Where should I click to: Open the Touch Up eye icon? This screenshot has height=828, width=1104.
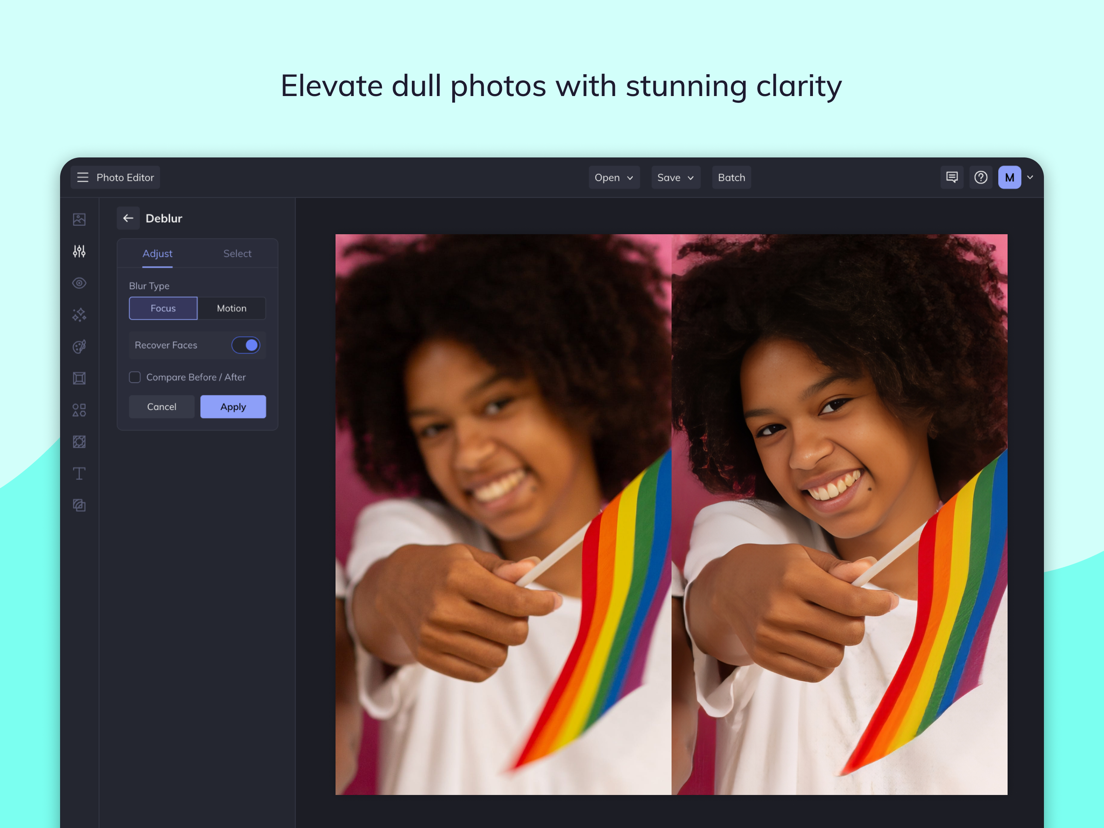[80, 283]
